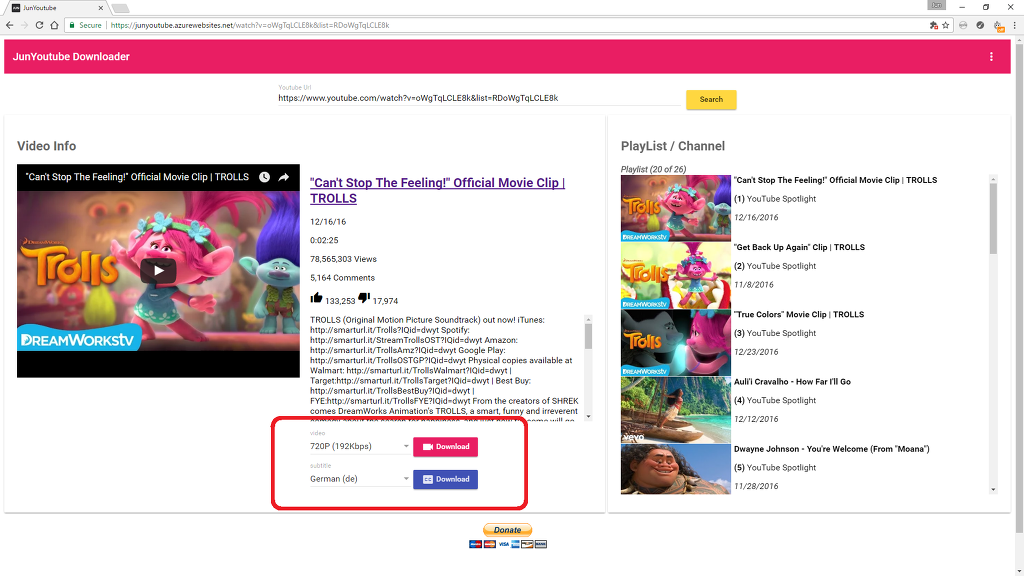Select the "How Far I'll Go" playlist thumbnail
The width and height of the screenshot is (1024, 576).
[x=676, y=410]
